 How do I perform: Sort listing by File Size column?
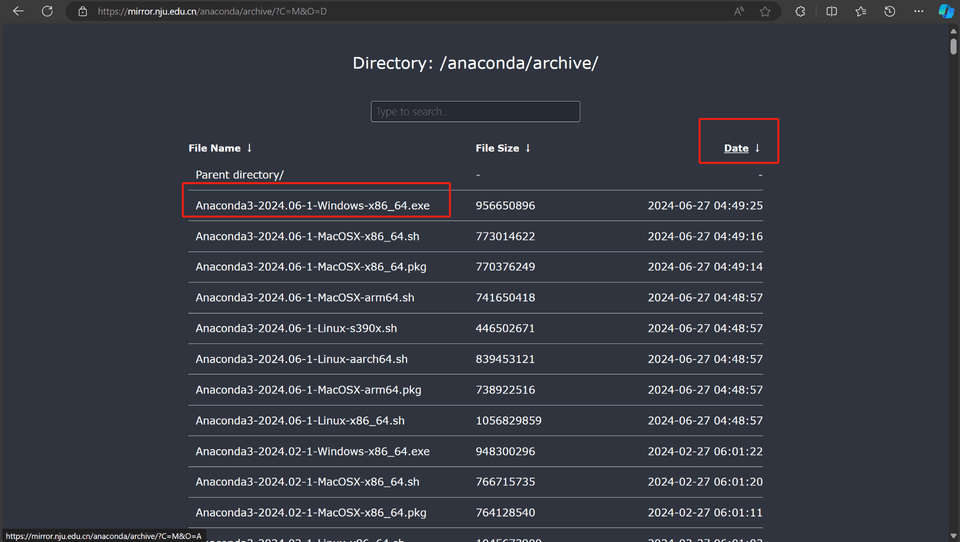click(x=497, y=148)
